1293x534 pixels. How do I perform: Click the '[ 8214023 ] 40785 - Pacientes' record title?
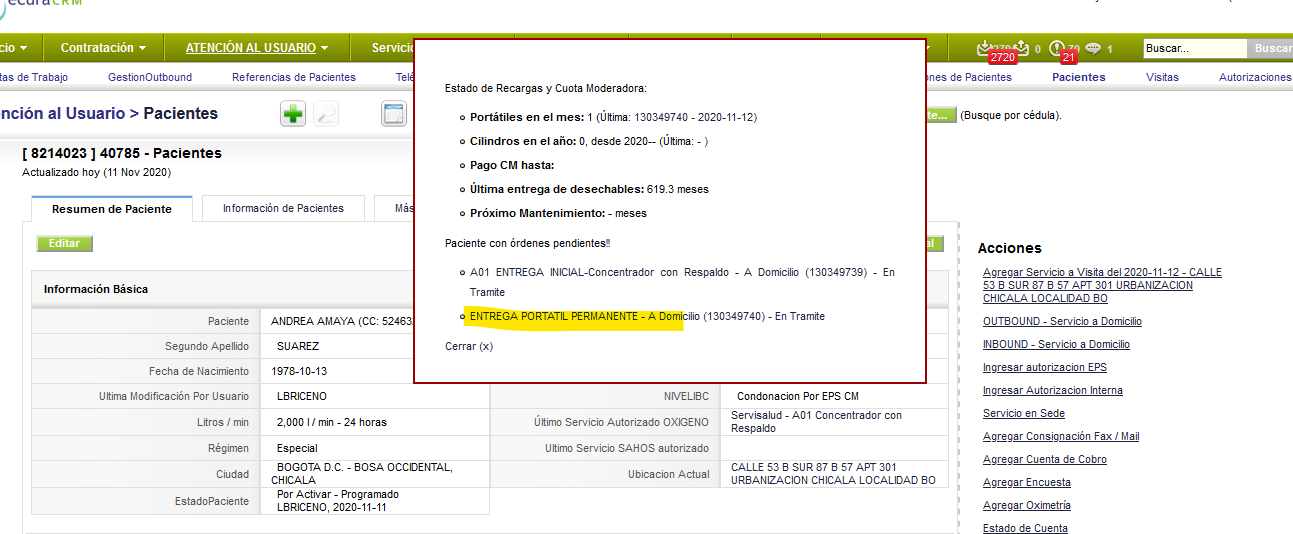122,153
